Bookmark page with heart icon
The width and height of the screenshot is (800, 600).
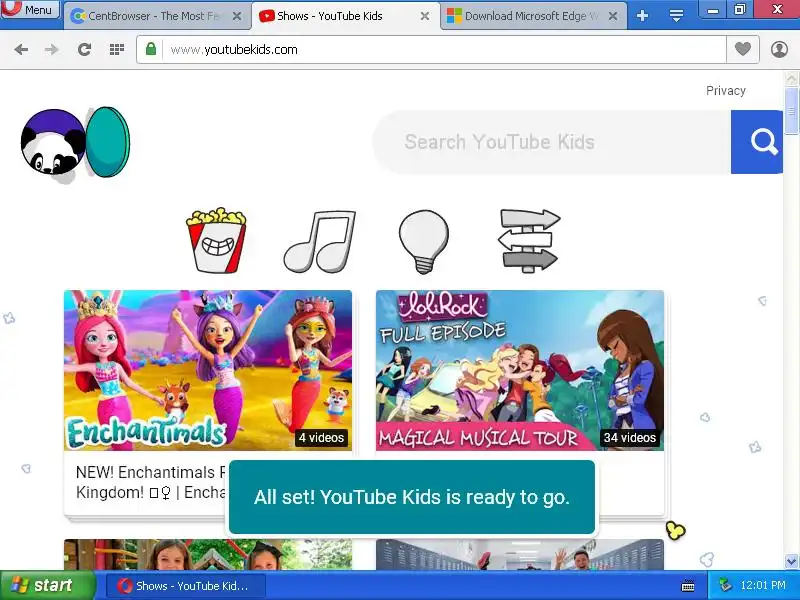743,49
